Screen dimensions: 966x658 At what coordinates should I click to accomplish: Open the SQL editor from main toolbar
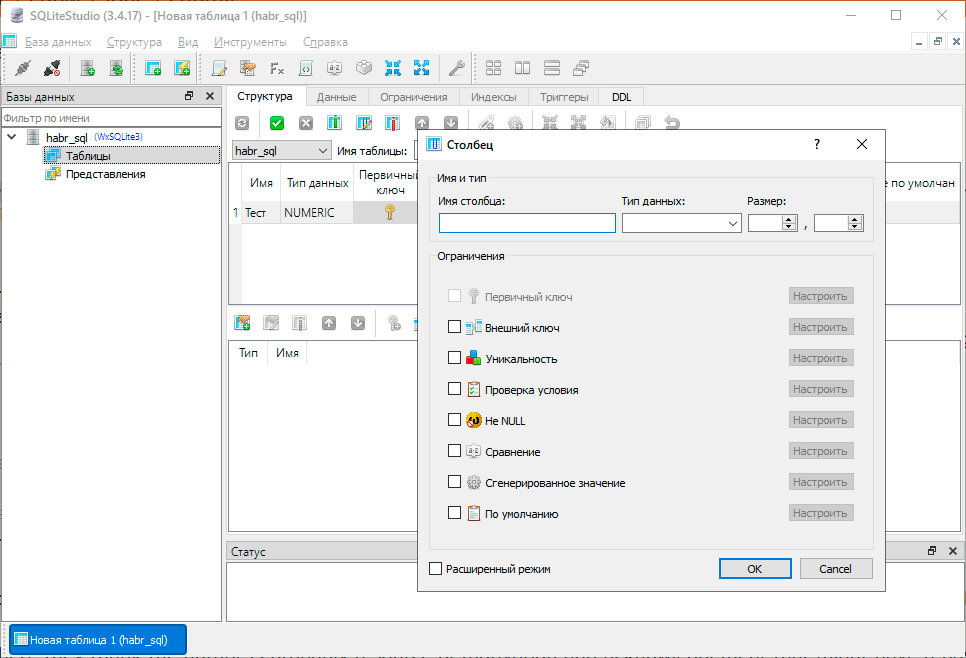coord(219,68)
